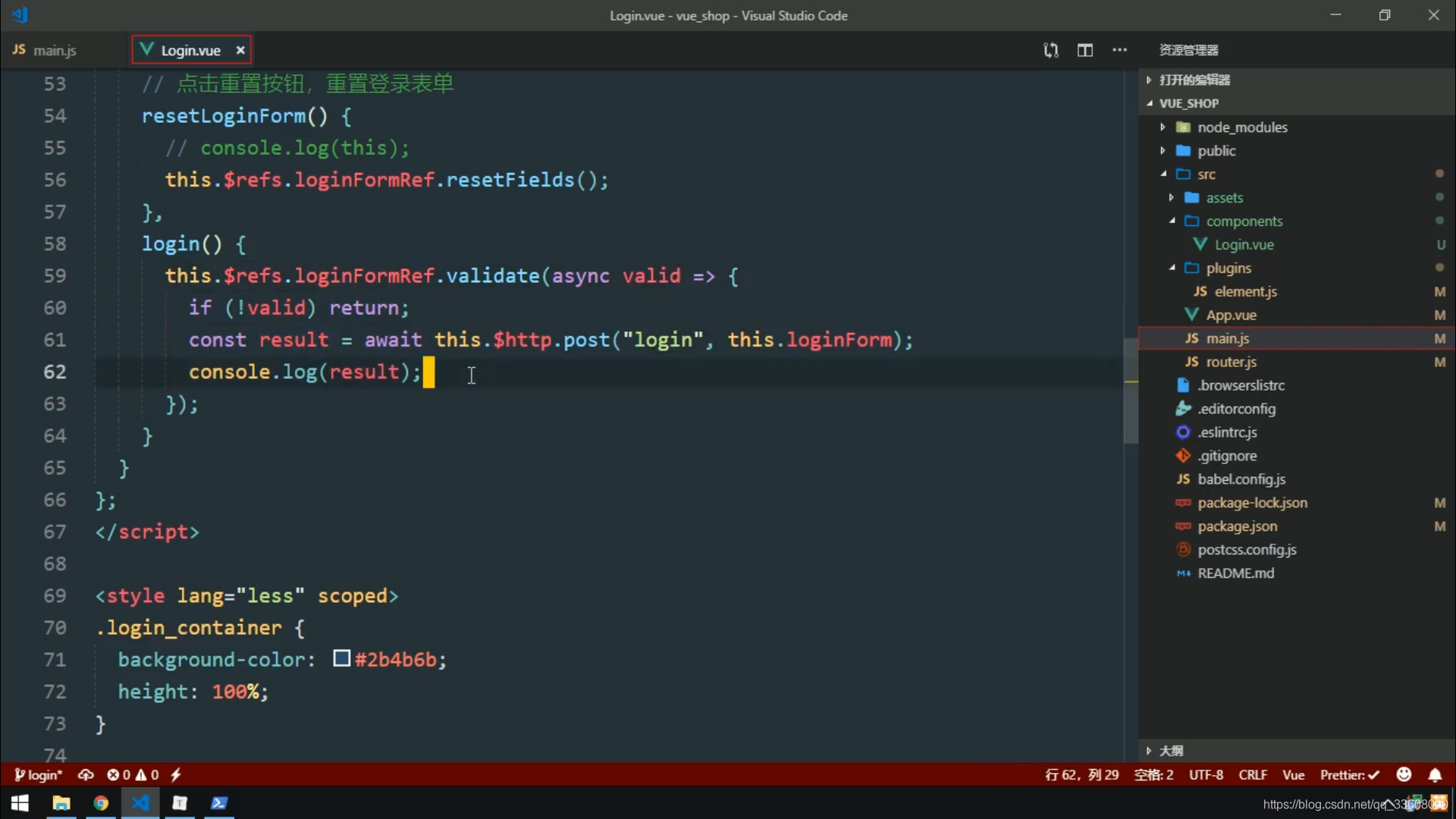Image resolution: width=1456 pixels, height=819 pixels.
Task: Click the closing </script> tag
Action: click(147, 532)
